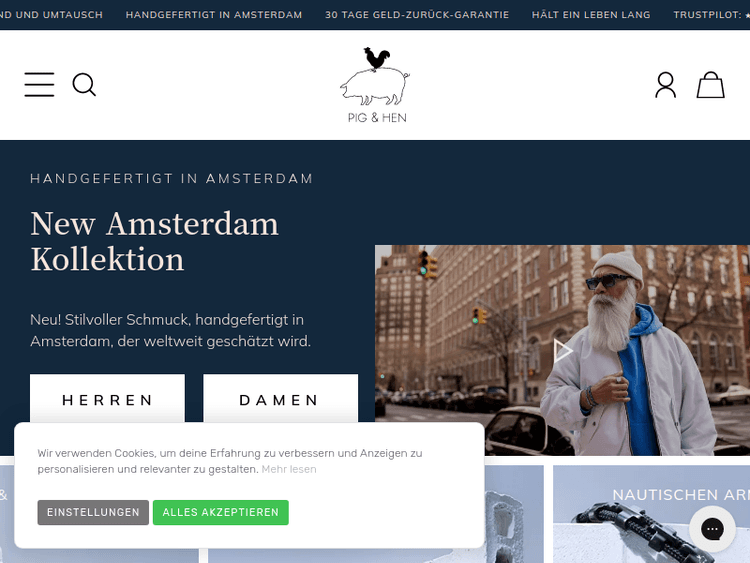Click HANDGEFERTIGT IN AMSTERDAM in top bar
The height and width of the screenshot is (563, 750).
[214, 15]
